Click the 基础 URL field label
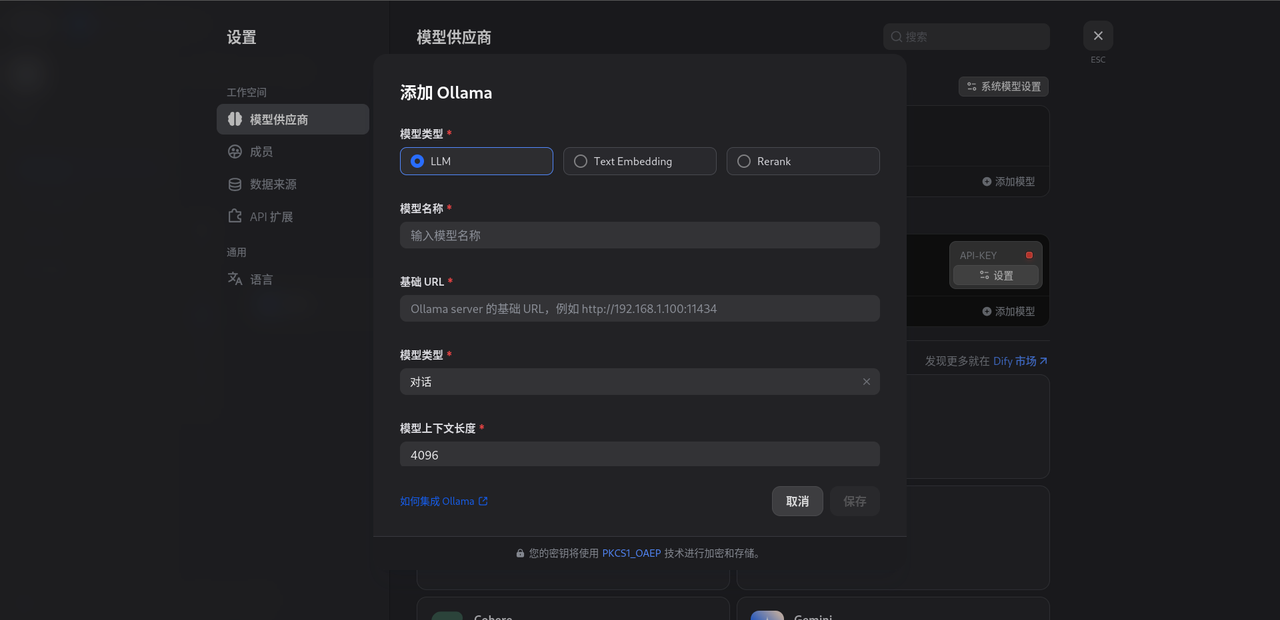This screenshot has height=620, width=1280. point(422,282)
